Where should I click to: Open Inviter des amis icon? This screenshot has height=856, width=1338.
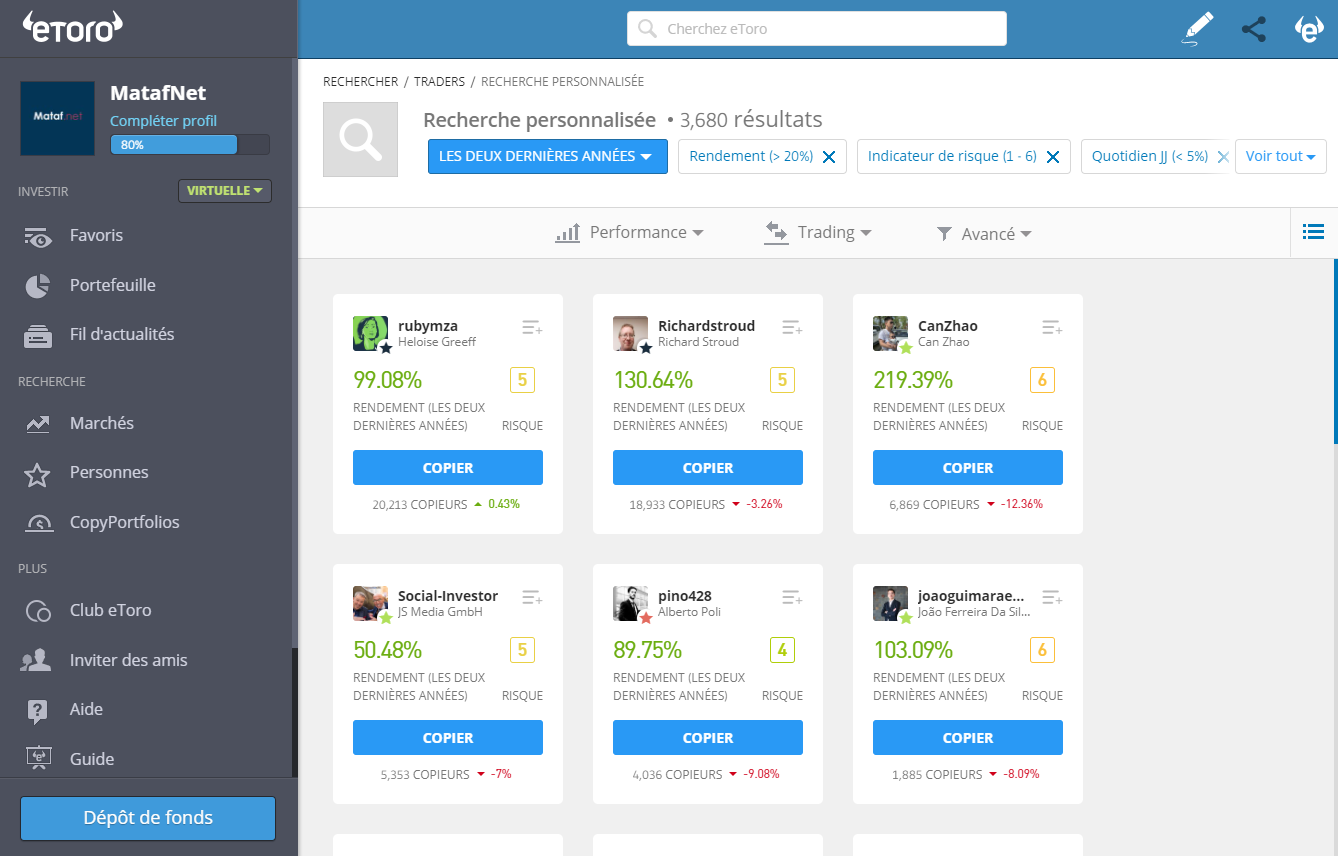pos(37,661)
